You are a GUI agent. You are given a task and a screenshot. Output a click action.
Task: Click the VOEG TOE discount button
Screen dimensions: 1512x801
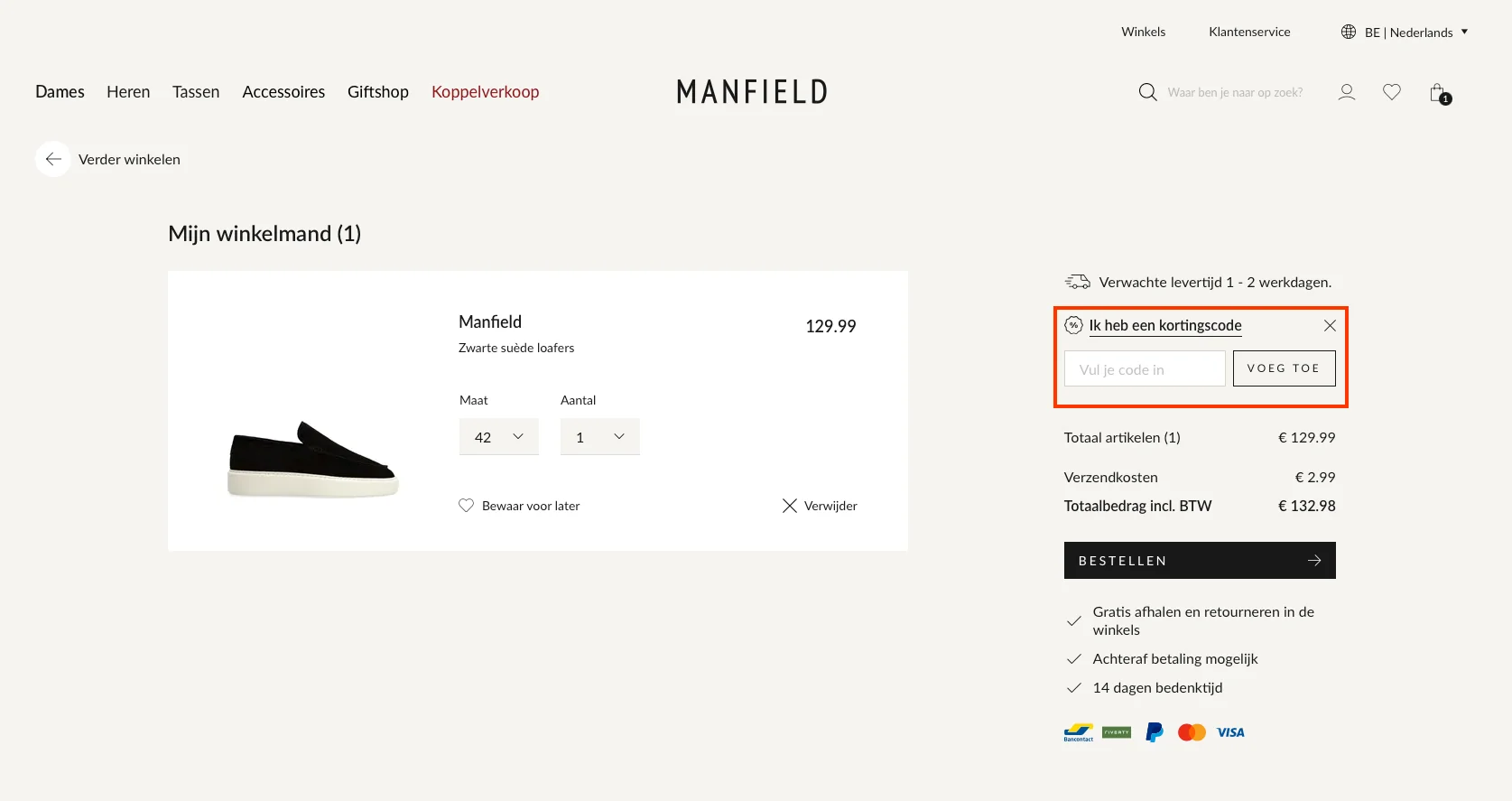click(1284, 368)
